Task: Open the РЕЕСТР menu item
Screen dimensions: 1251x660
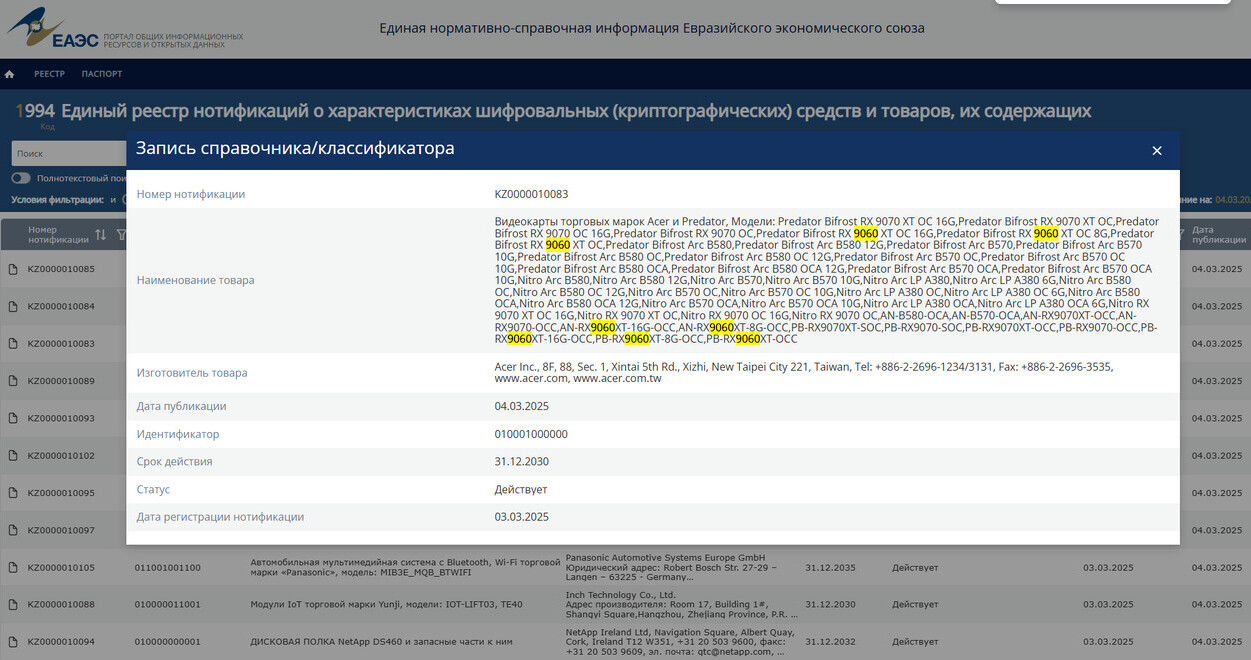Action: coord(49,74)
